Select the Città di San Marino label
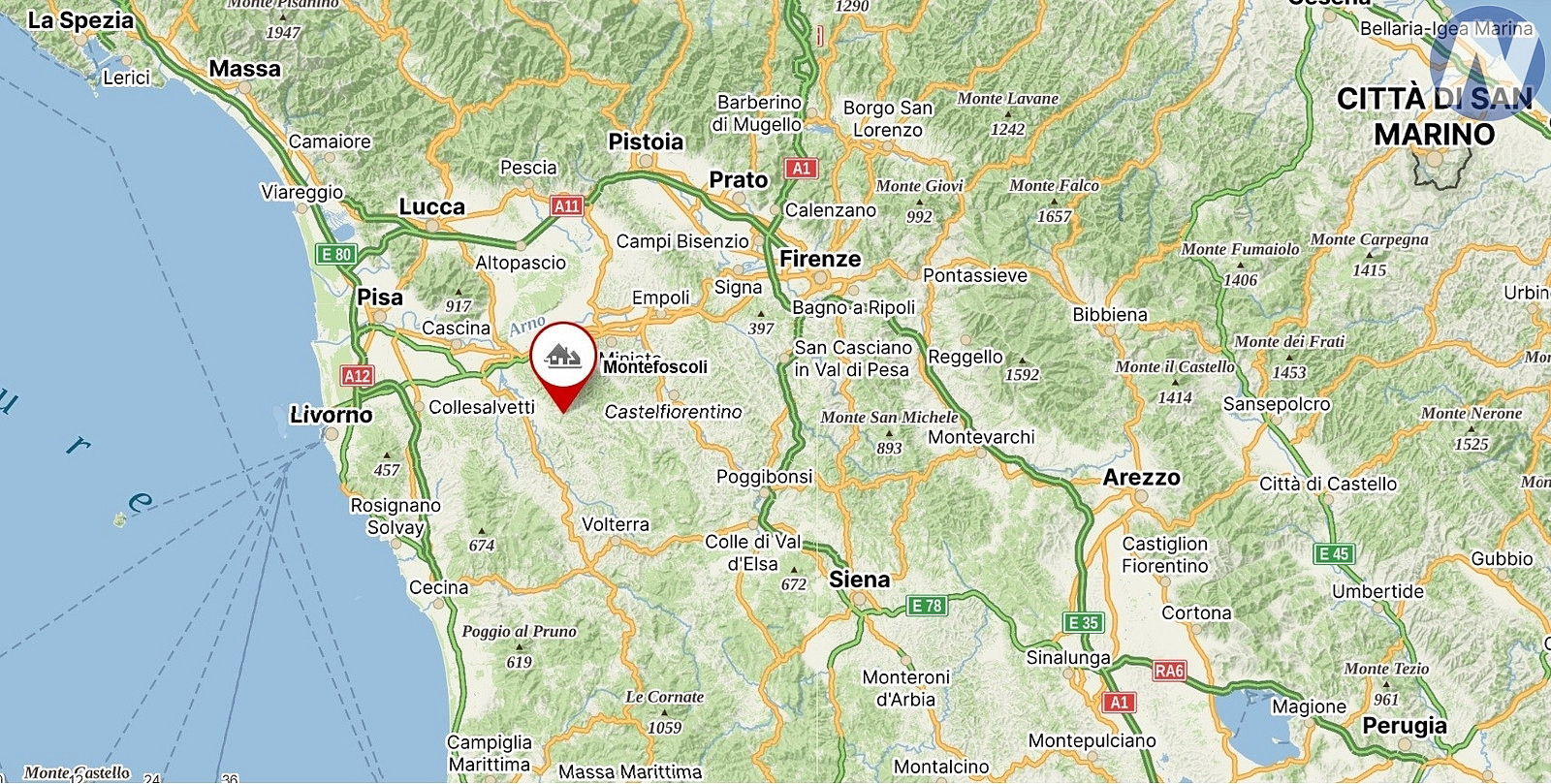Viewport: 1551px width, 784px height. pos(1436,115)
